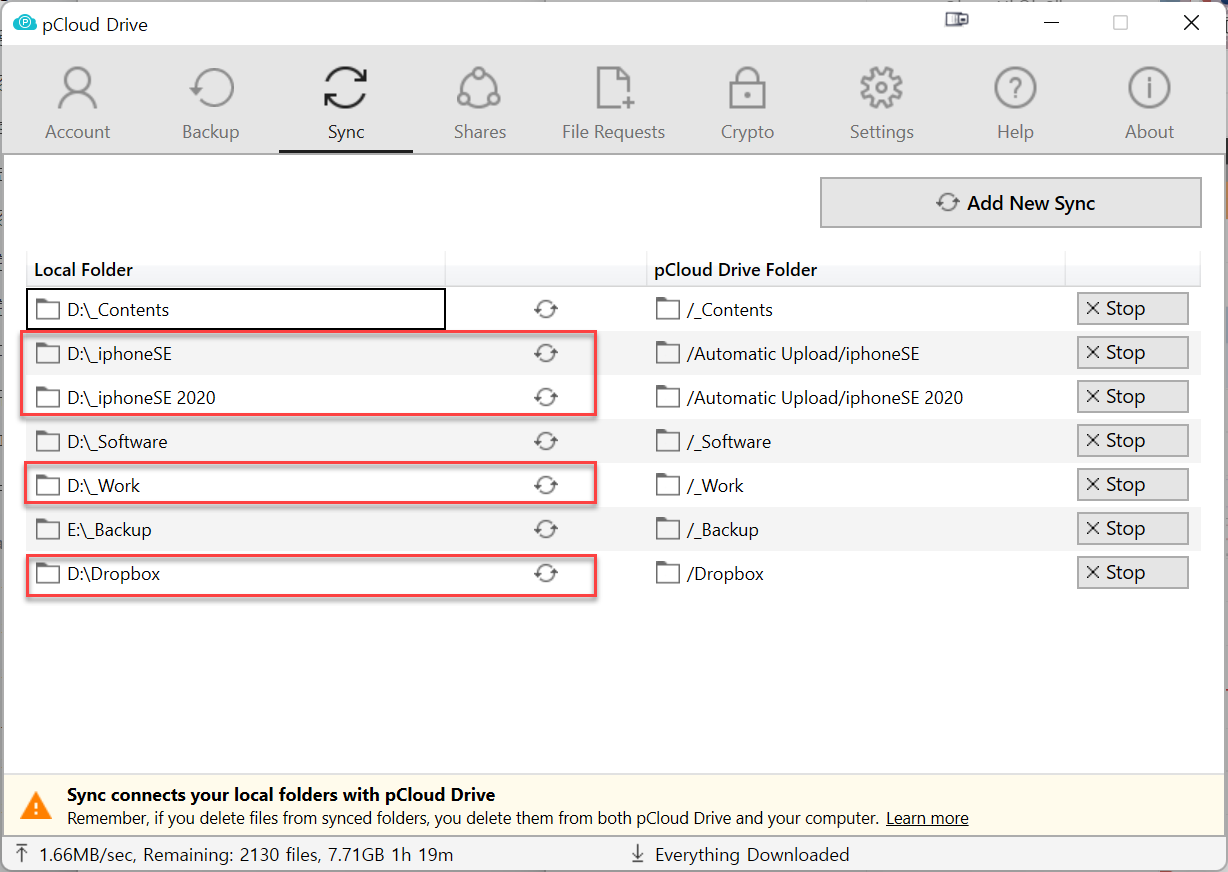Image resolution: width=1228 pixels, height=872 pixels.
Task: Click folder icon beside D:\_iphoneSE 2020
Action: pos(47,397)
